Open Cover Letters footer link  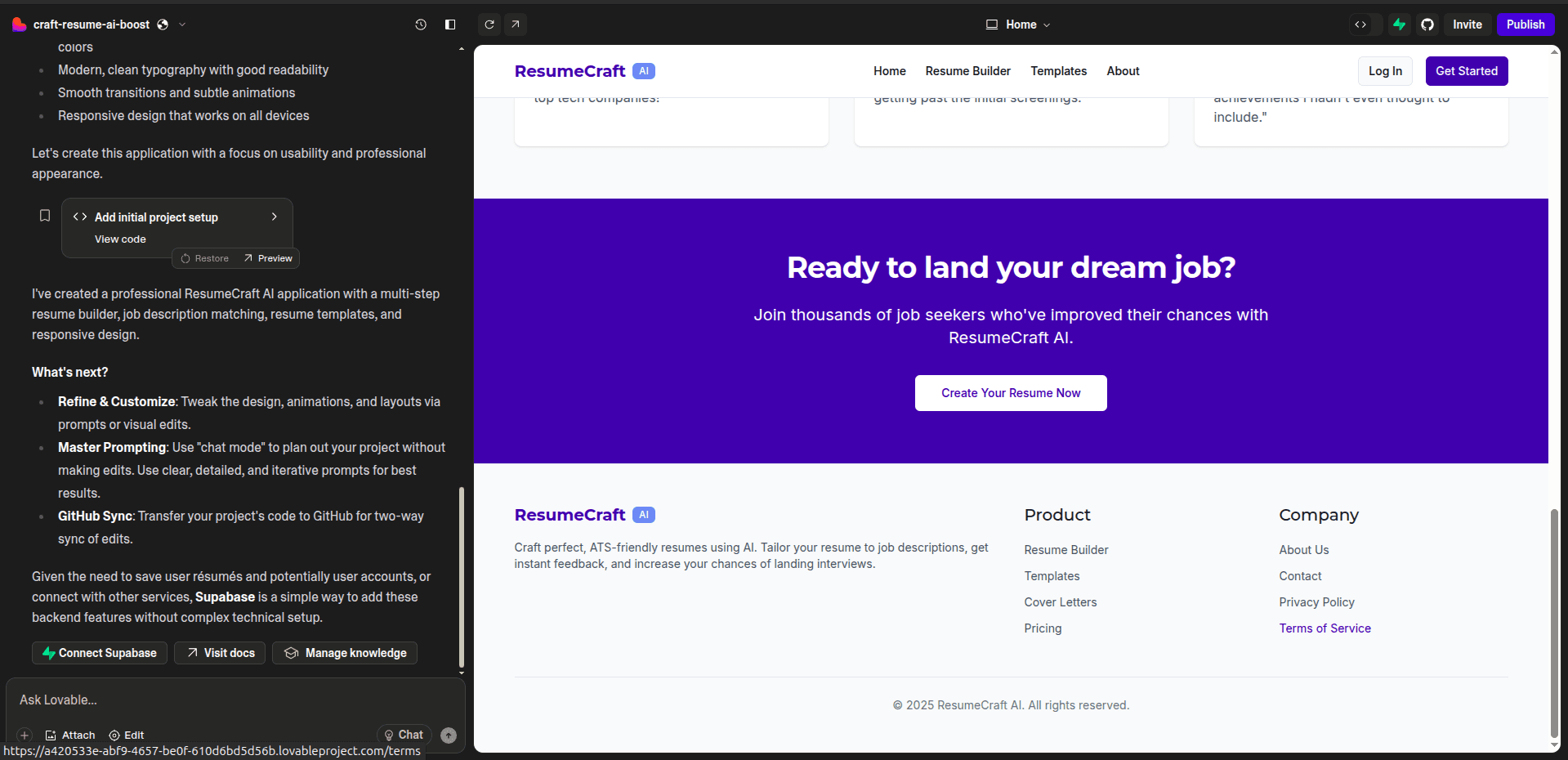coord(1061,602)
